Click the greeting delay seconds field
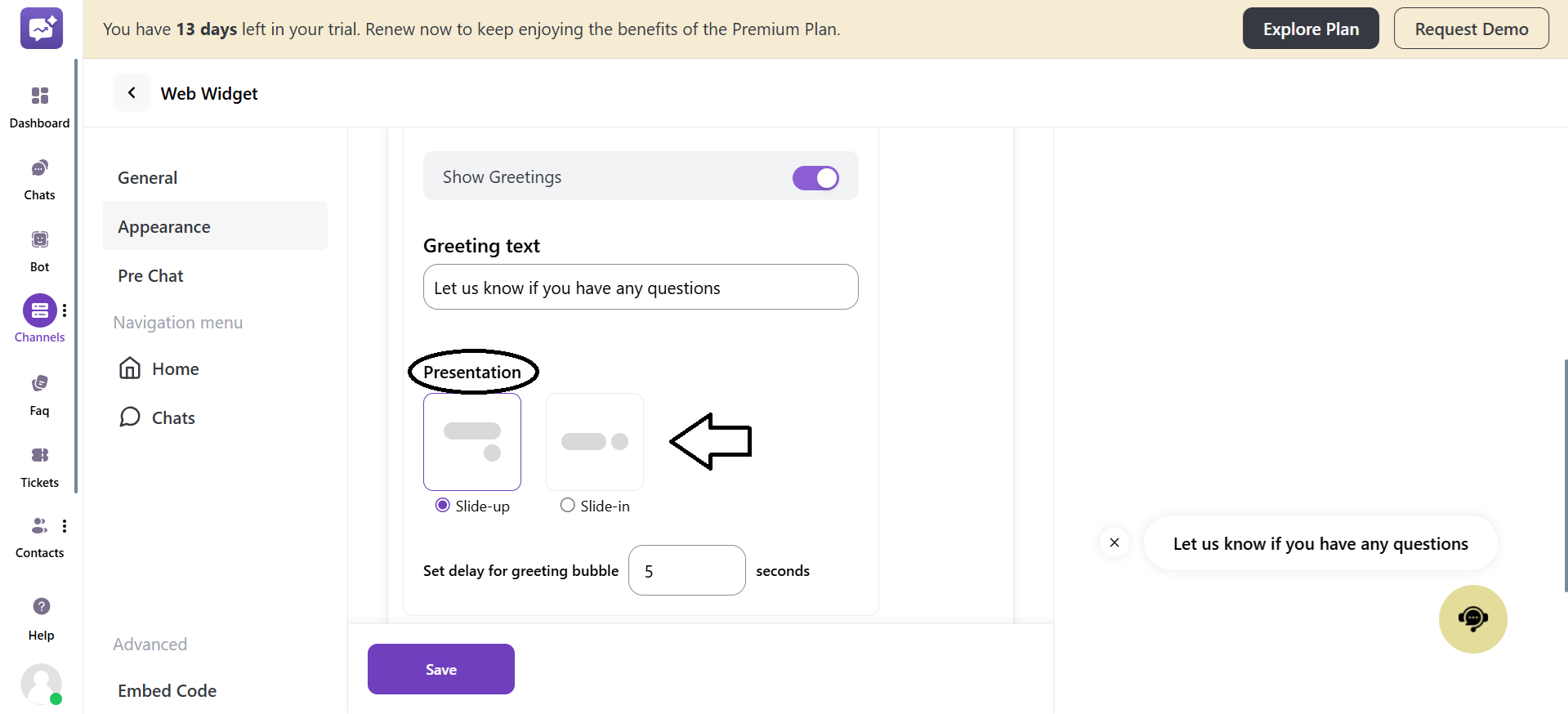 [x=686, y=570]
